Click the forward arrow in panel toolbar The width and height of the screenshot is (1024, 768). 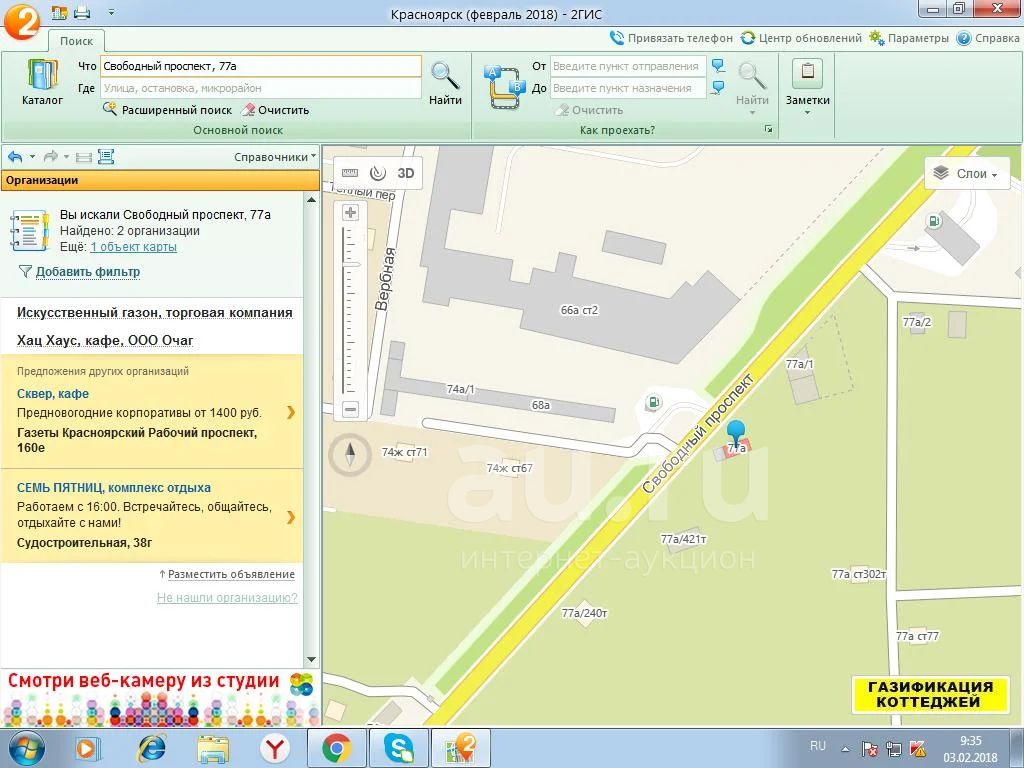[50, 157]
